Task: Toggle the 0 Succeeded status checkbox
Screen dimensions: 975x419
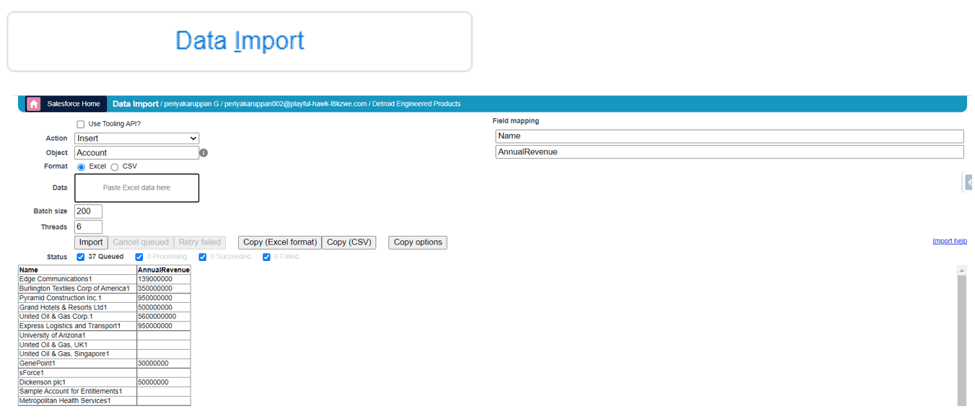Action: pyautogui.click(x=203, y=257)
